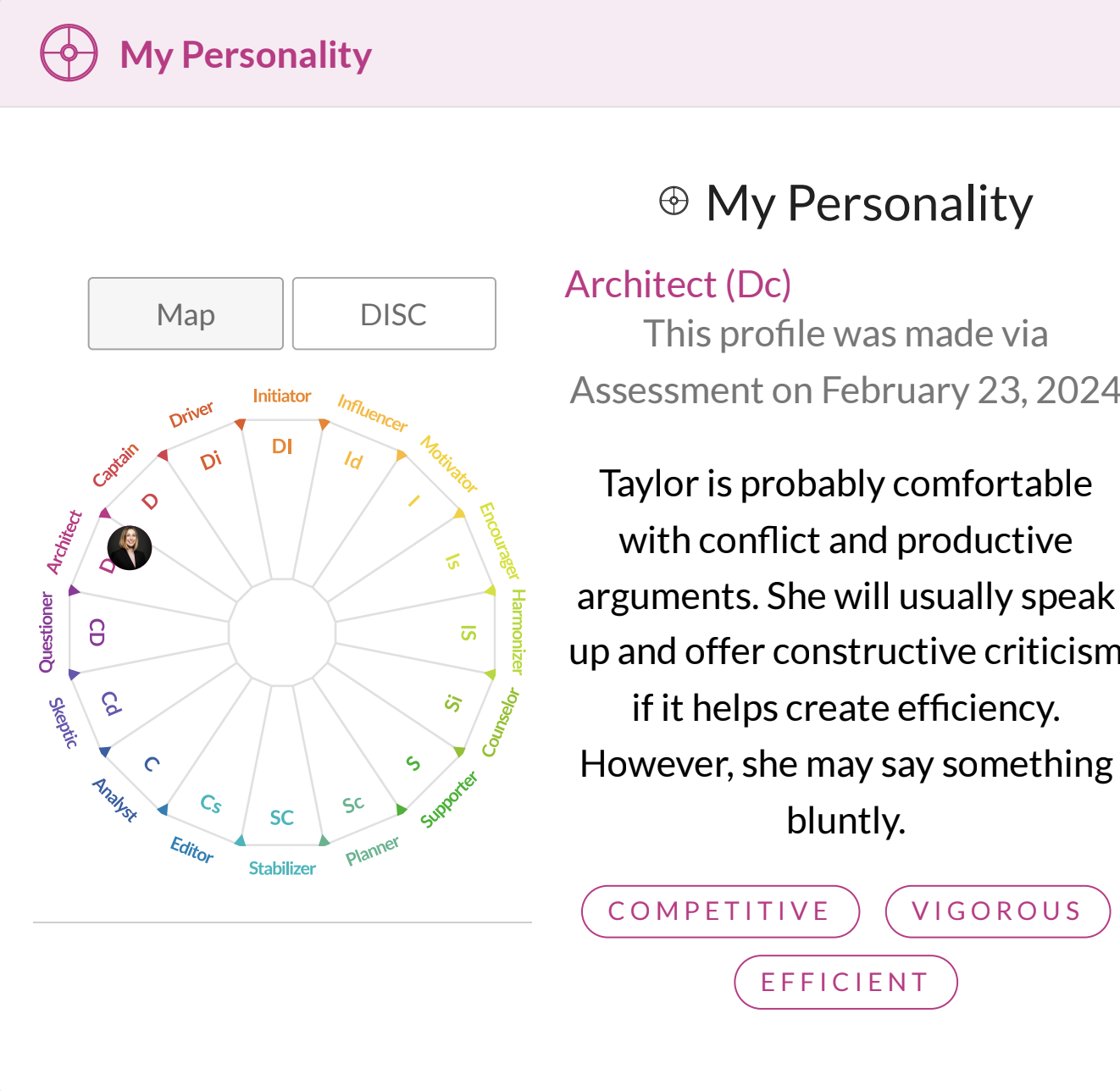The width and height of the screenshot is (1120, 1091).
Task: Click the EFFICIENT trait tag
Action: (x=846, y=983)
